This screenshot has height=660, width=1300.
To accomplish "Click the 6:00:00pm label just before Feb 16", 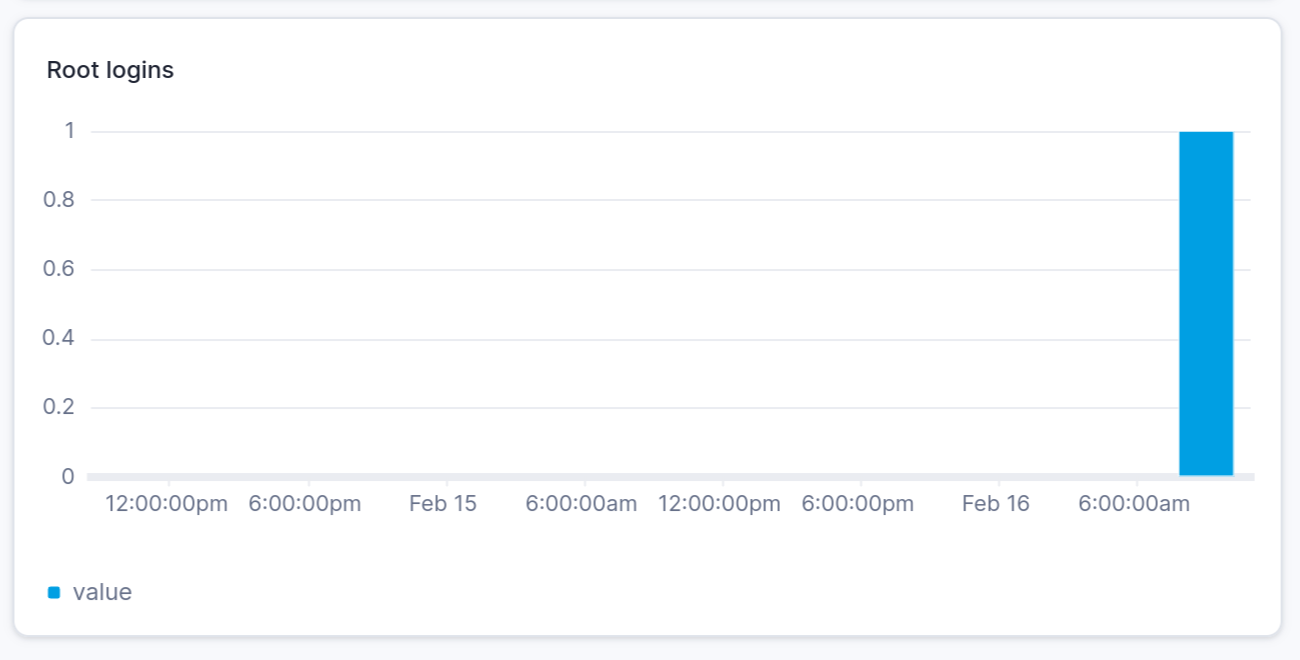I will pyautogui.click(x=858, y=504).
